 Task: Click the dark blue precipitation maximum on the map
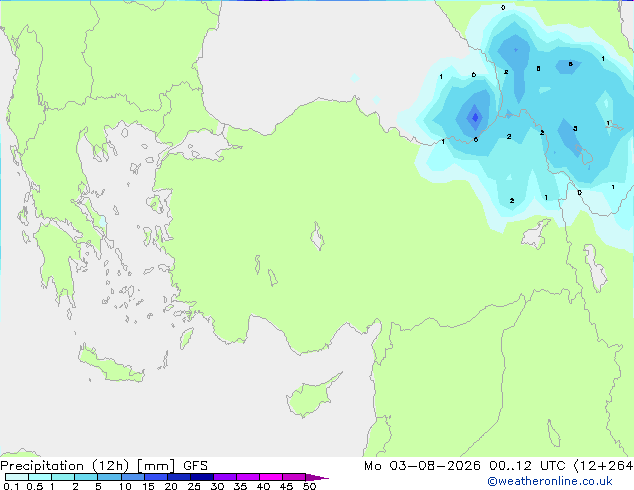coord(475,117)
